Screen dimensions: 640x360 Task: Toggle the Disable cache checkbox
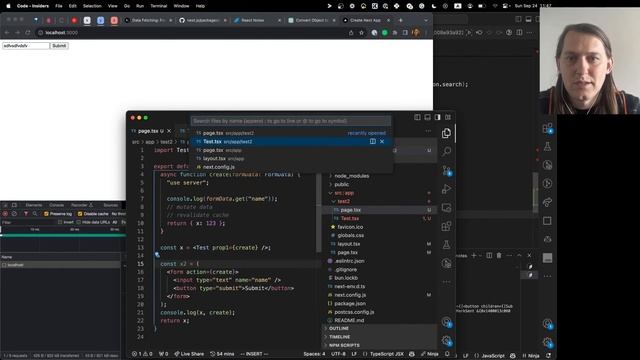click(x=80, y=213)
